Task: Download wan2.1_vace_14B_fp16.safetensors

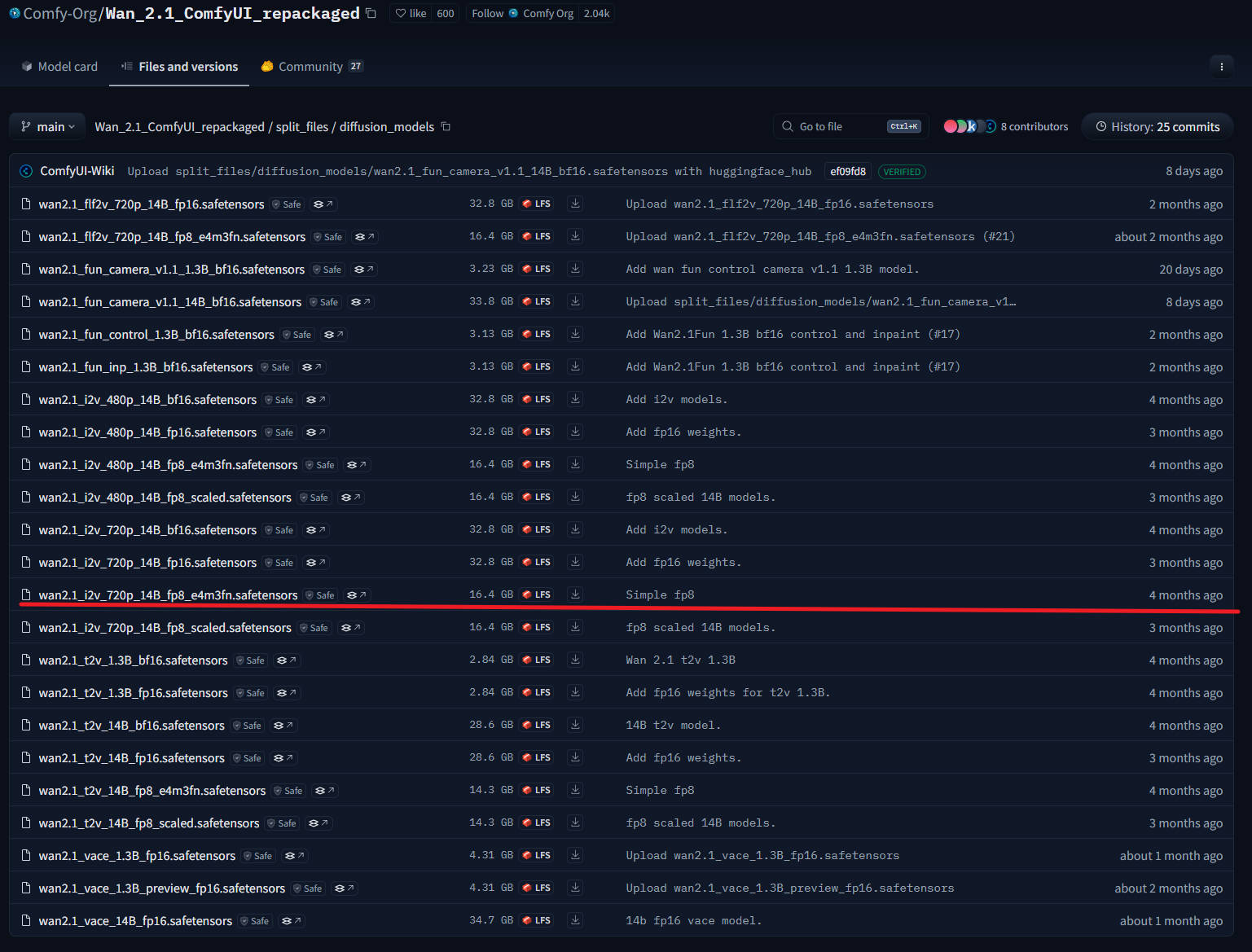Action: point(575,920)
